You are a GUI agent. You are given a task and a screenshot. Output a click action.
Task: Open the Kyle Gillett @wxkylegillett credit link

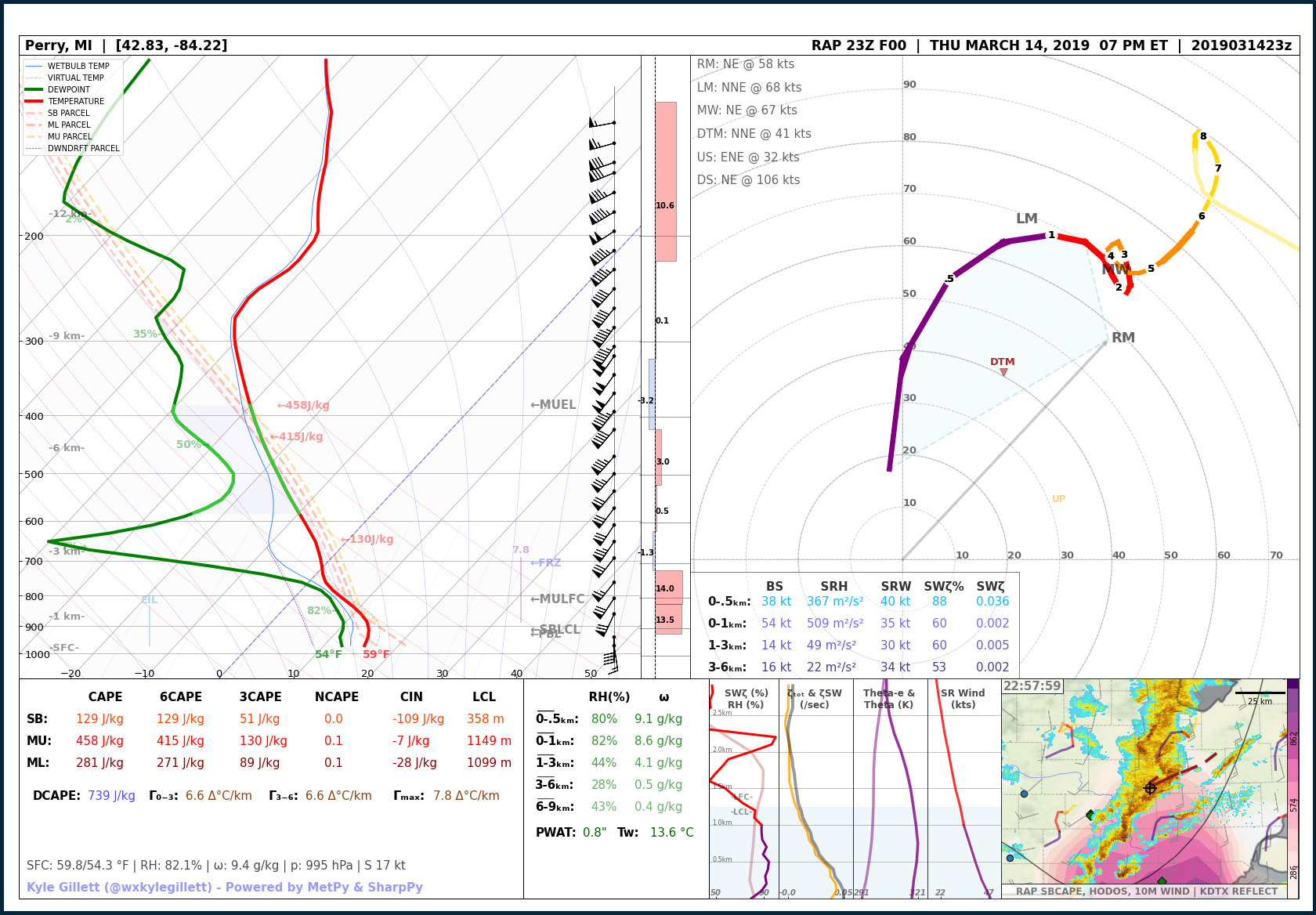[x=225, y=888]
